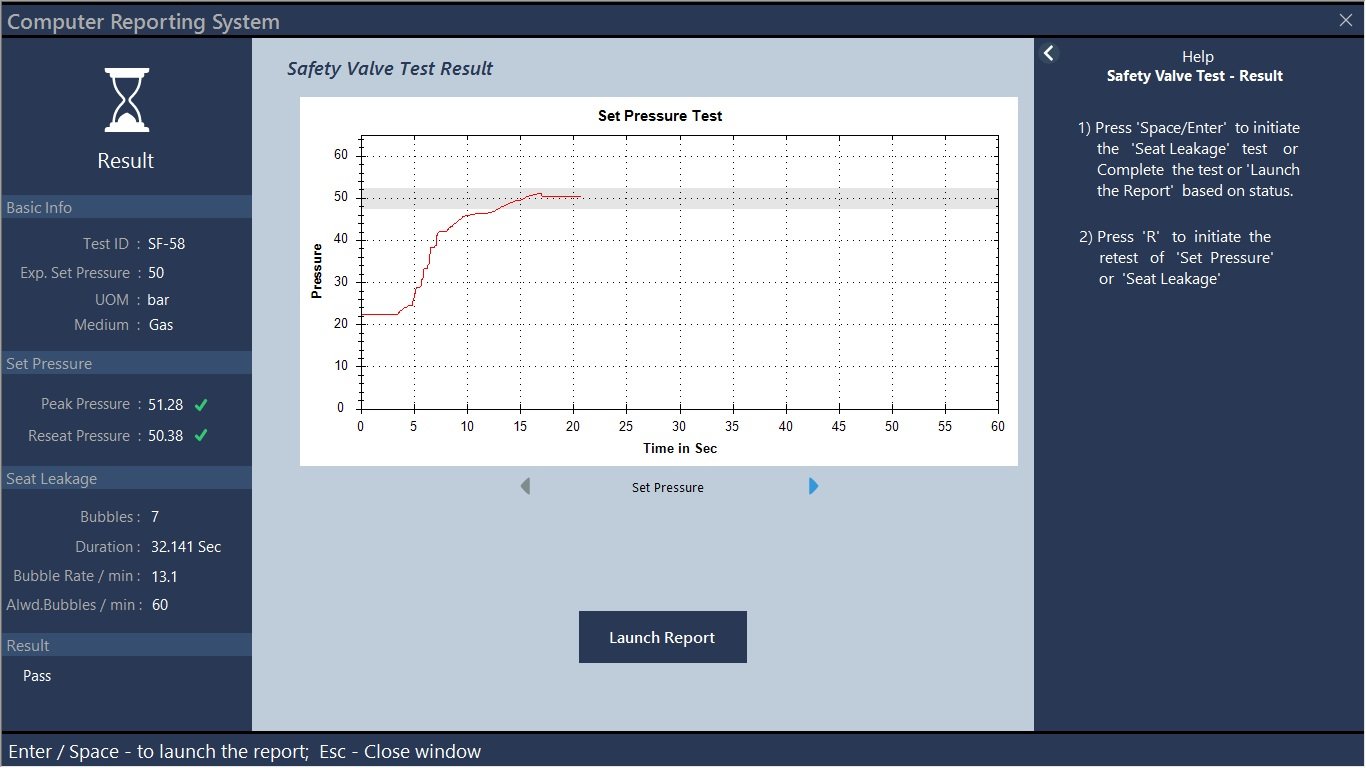Click the Launch Report button
The width and height of the screenshot is (1366, 768).
point(662,637)
